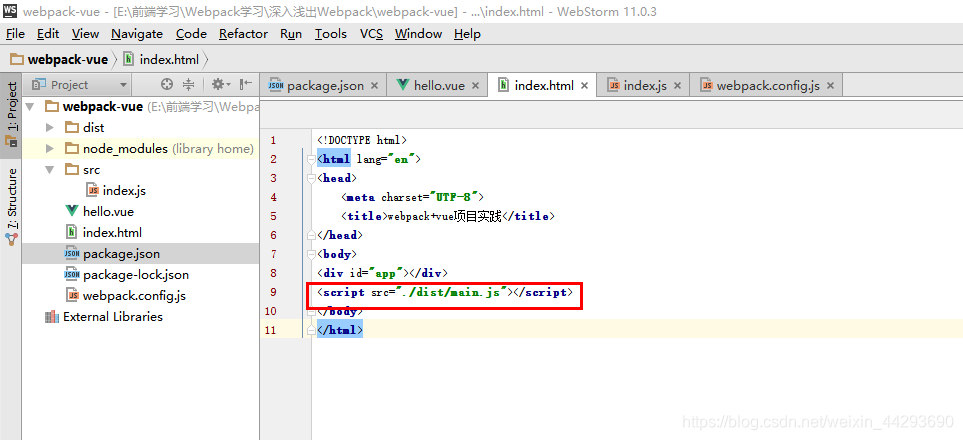Fold the body tag on line 7
Viewport: 963px width, 440px height.
(x=310, y=254)
